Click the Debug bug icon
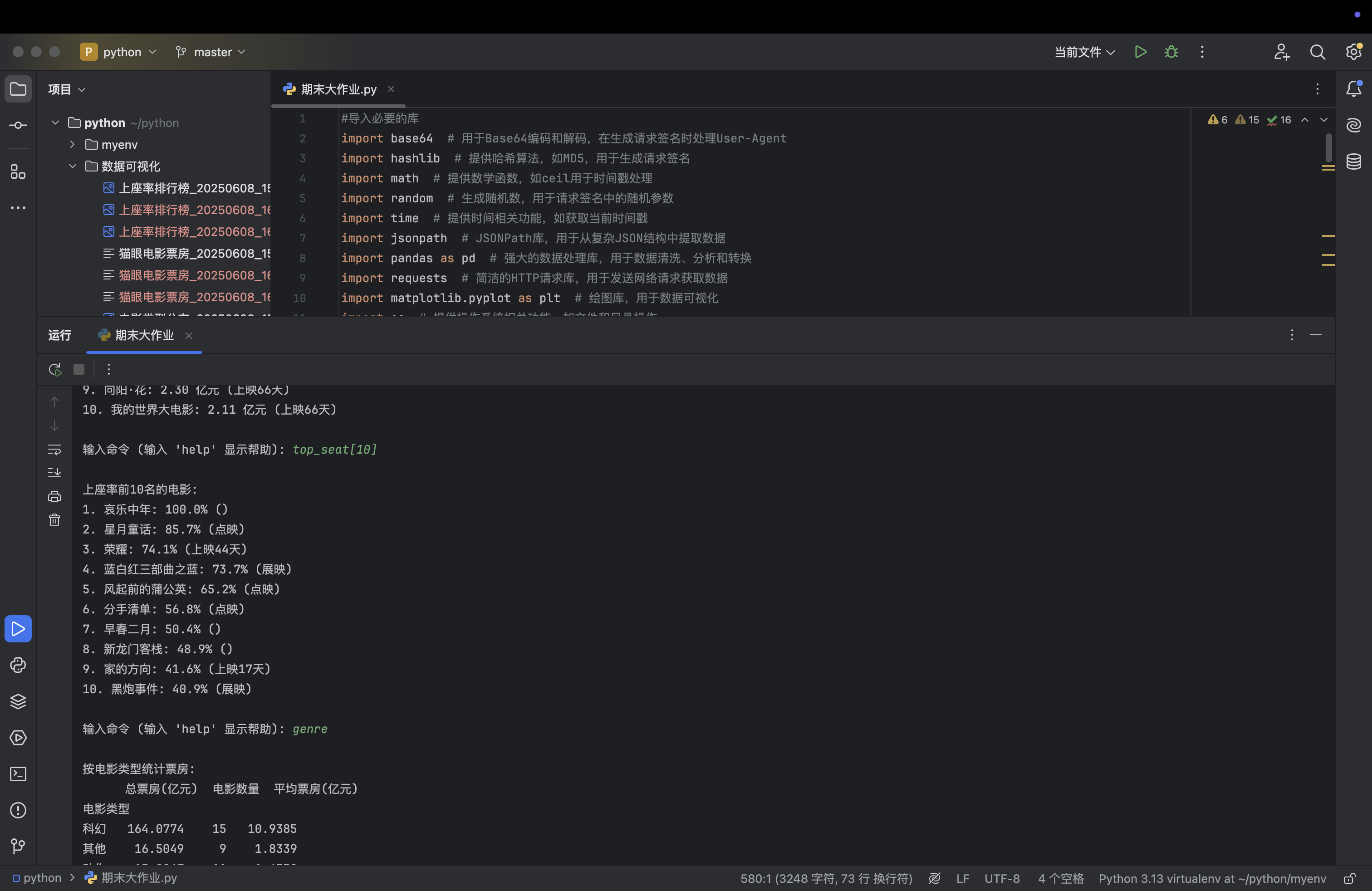The width and height of the screenshot is (1372, 891). [x=1171, y=52]
